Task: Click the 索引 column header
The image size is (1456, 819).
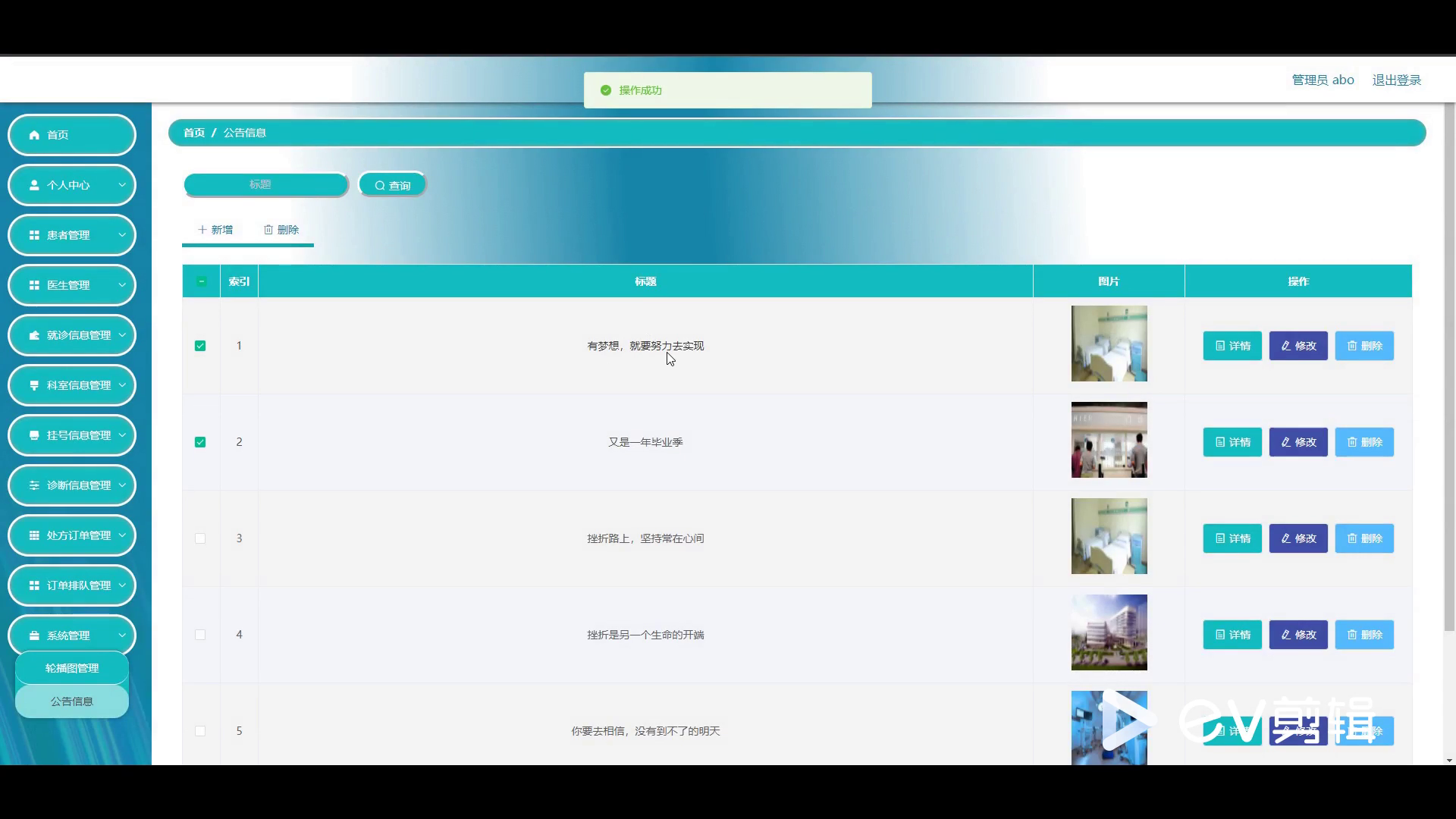Action: pyautogui.click(x=239, y=281)
